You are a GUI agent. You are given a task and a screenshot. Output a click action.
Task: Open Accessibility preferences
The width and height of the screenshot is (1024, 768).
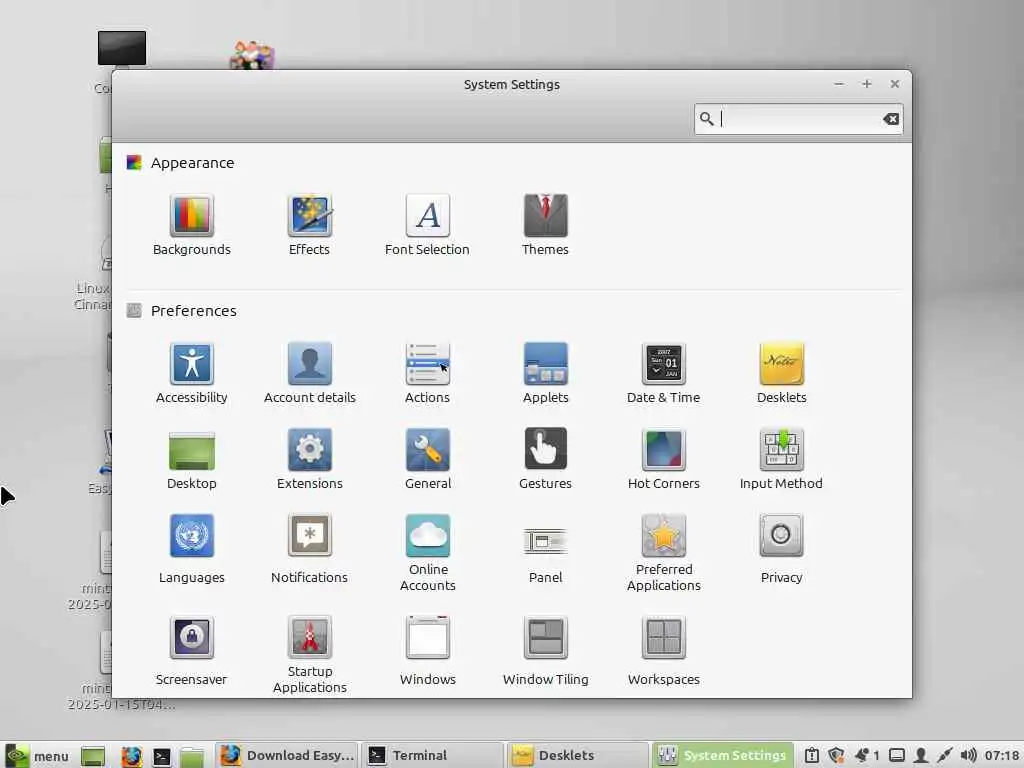click(x=191, y=373)
